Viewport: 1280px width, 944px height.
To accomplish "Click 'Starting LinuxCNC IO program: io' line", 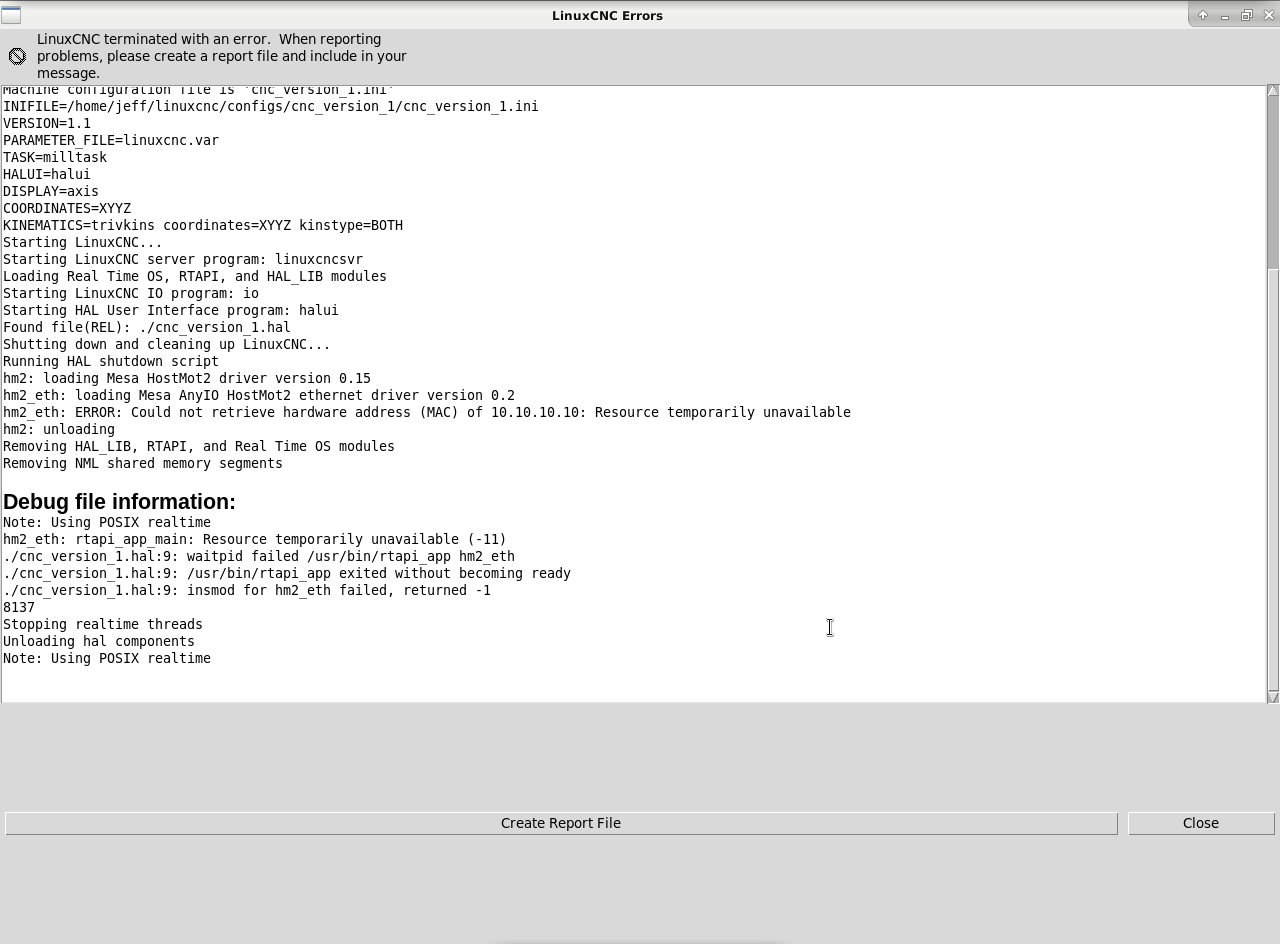I will click(x=131, y=293).
